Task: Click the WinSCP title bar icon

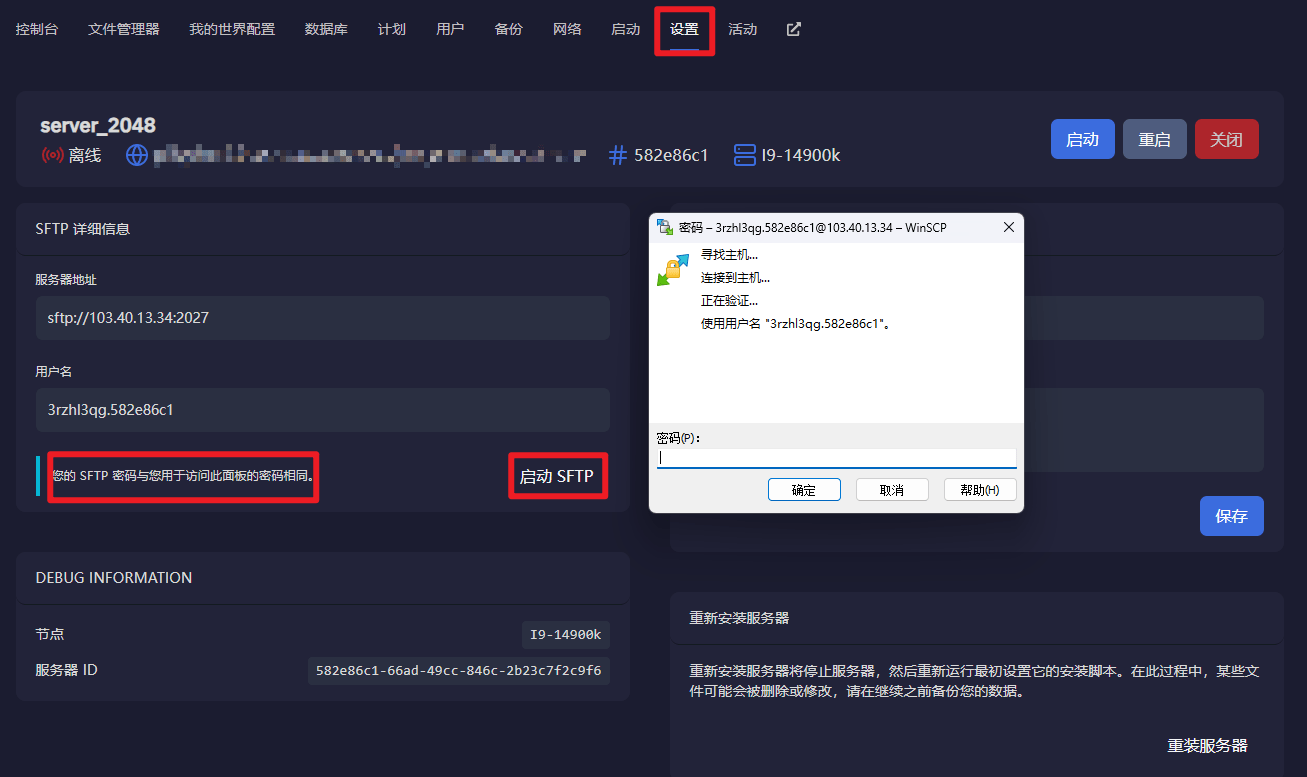Action: (x=665, y=227)
